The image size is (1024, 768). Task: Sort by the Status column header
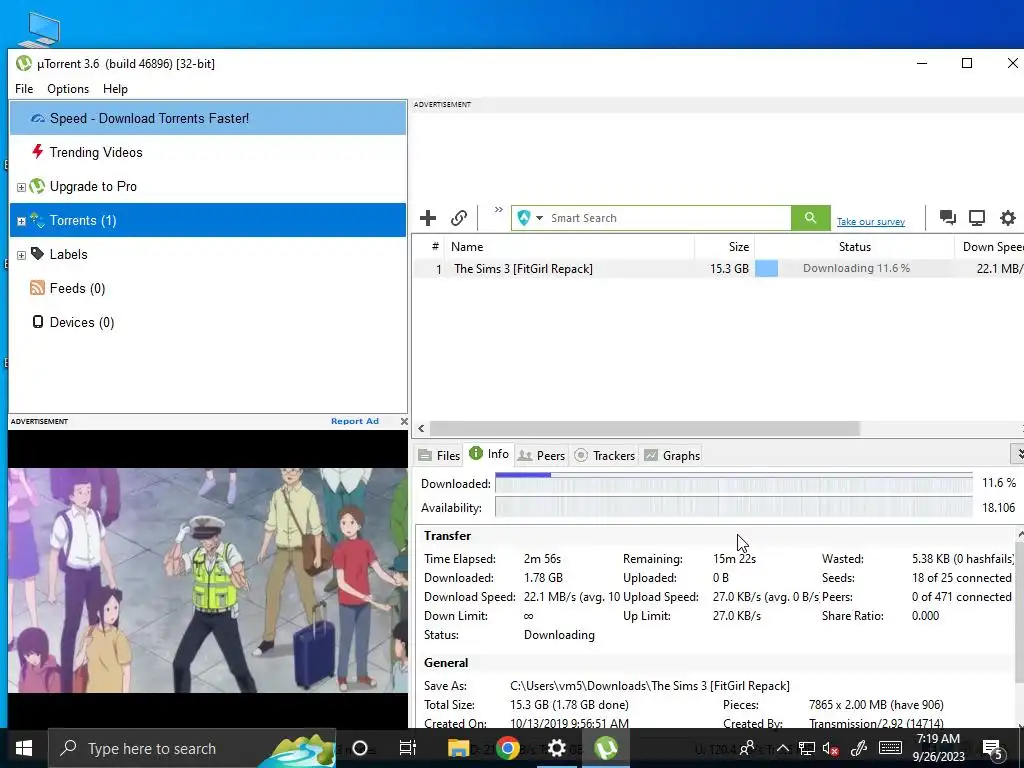coord(854,247)
